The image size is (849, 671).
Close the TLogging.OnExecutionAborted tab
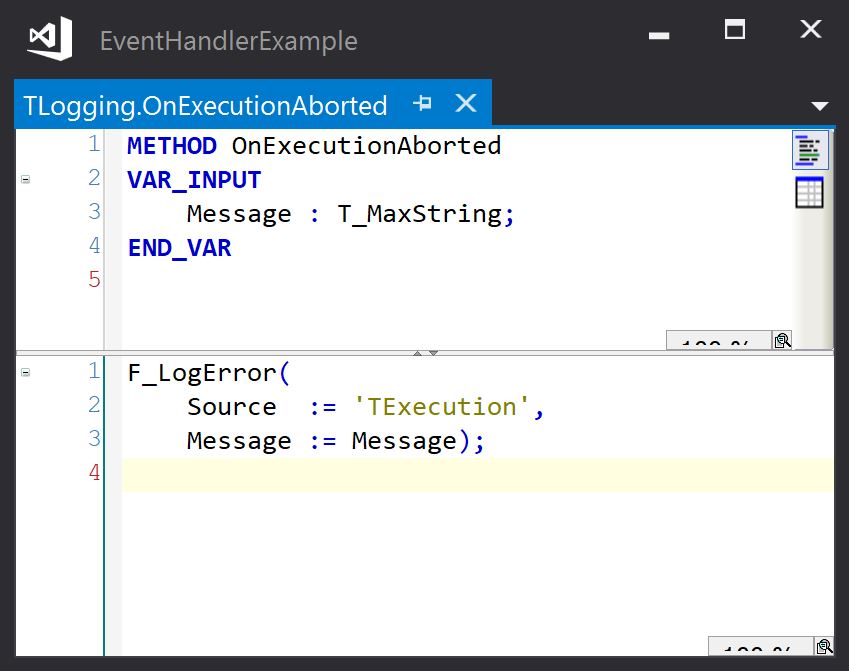466,103
